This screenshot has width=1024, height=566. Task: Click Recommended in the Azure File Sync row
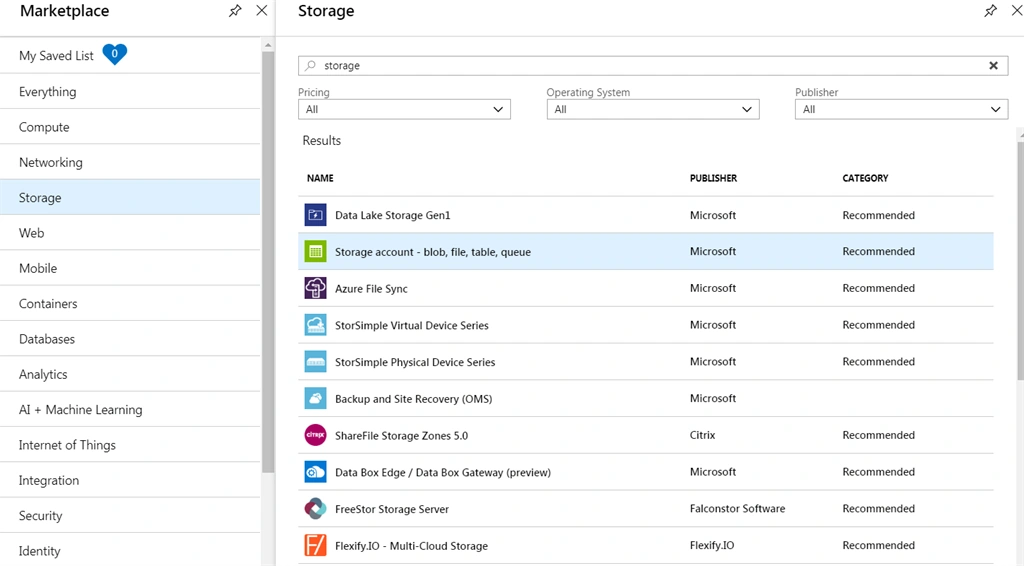click(878, 288)
